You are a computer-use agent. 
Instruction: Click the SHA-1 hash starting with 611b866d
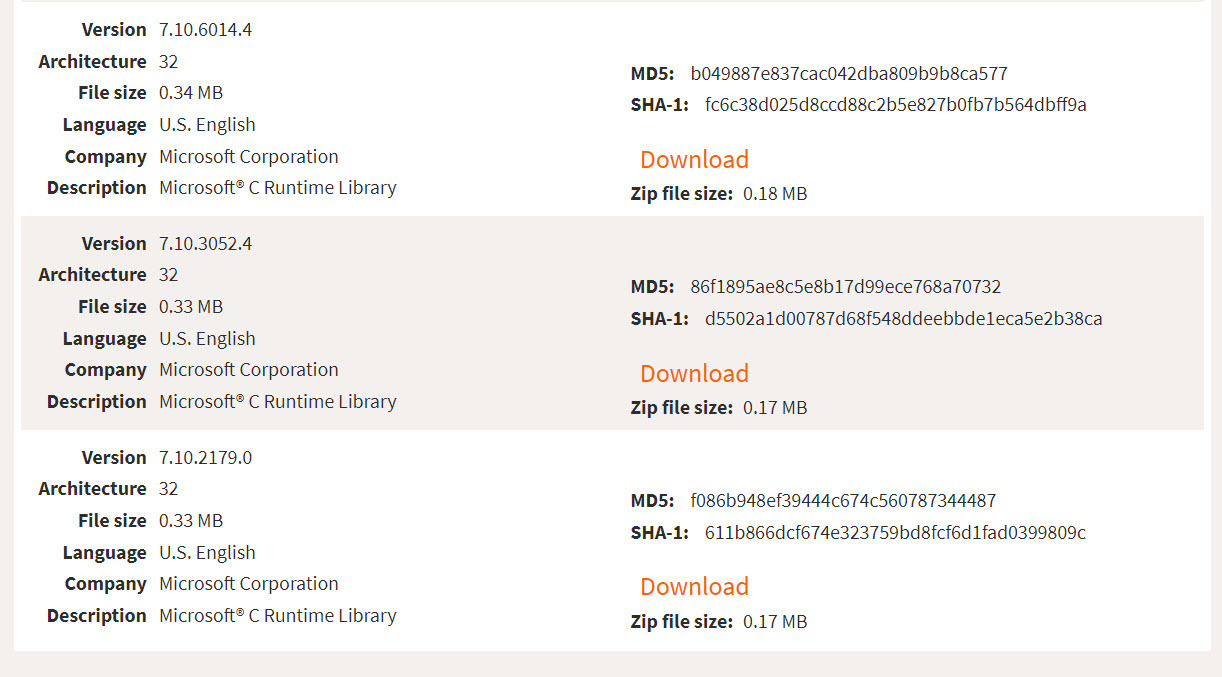click(895, 533)
